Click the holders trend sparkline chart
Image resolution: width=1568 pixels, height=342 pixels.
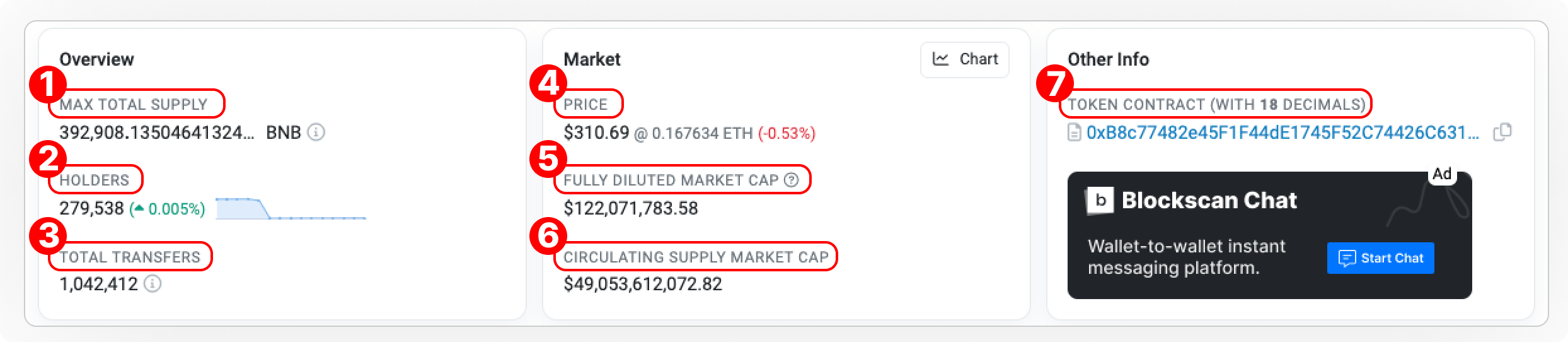(290, 209)
